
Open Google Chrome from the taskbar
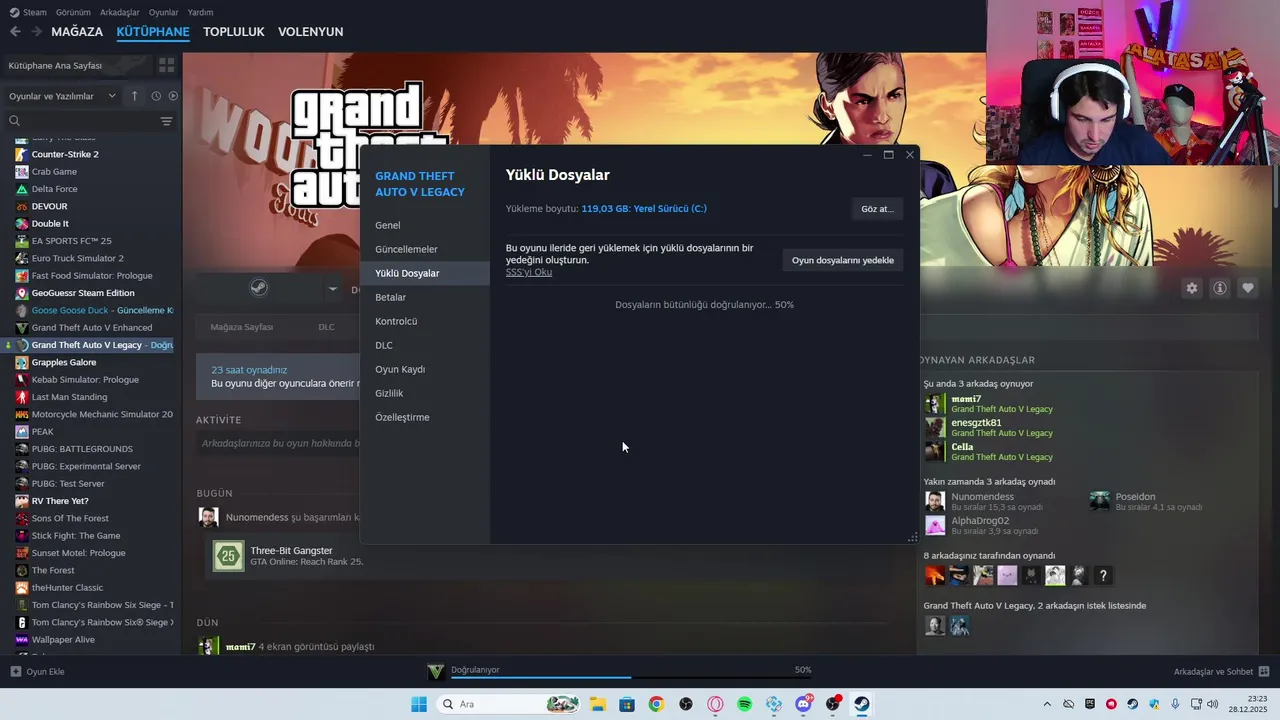coord(656,704)
